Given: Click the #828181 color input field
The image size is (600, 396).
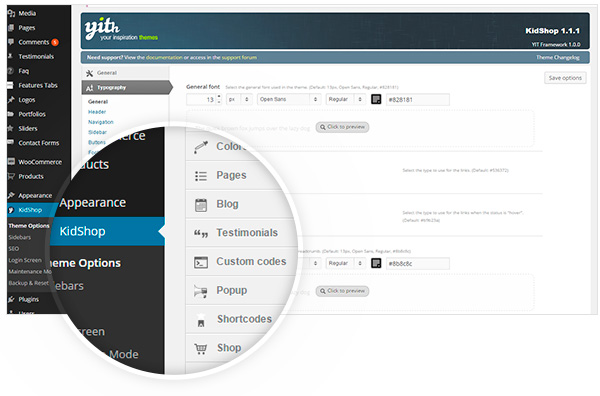Looking at the screenshot, I should 418,100.
